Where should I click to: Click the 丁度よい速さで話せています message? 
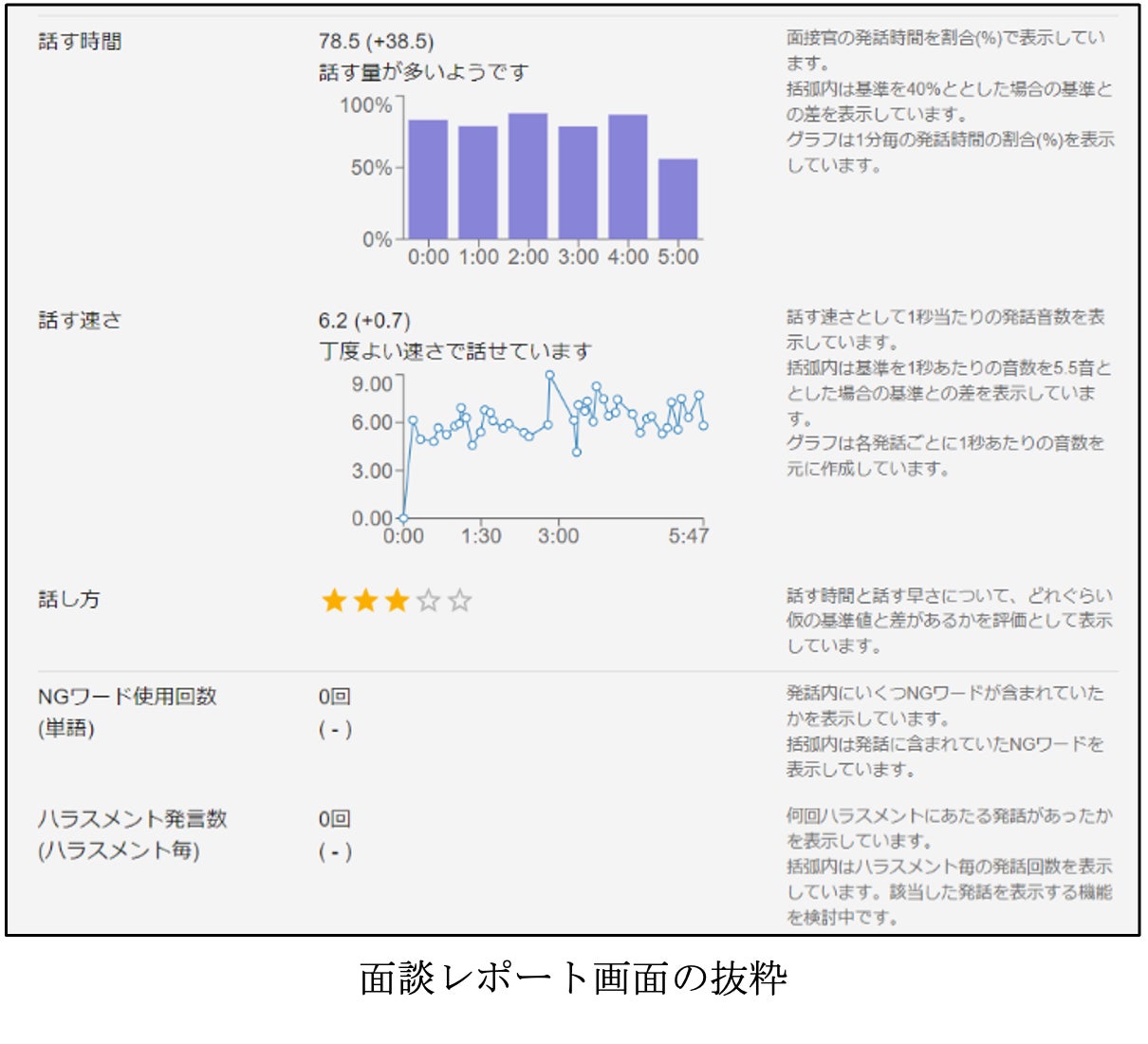pyautogui.click(x=455, y=351)
